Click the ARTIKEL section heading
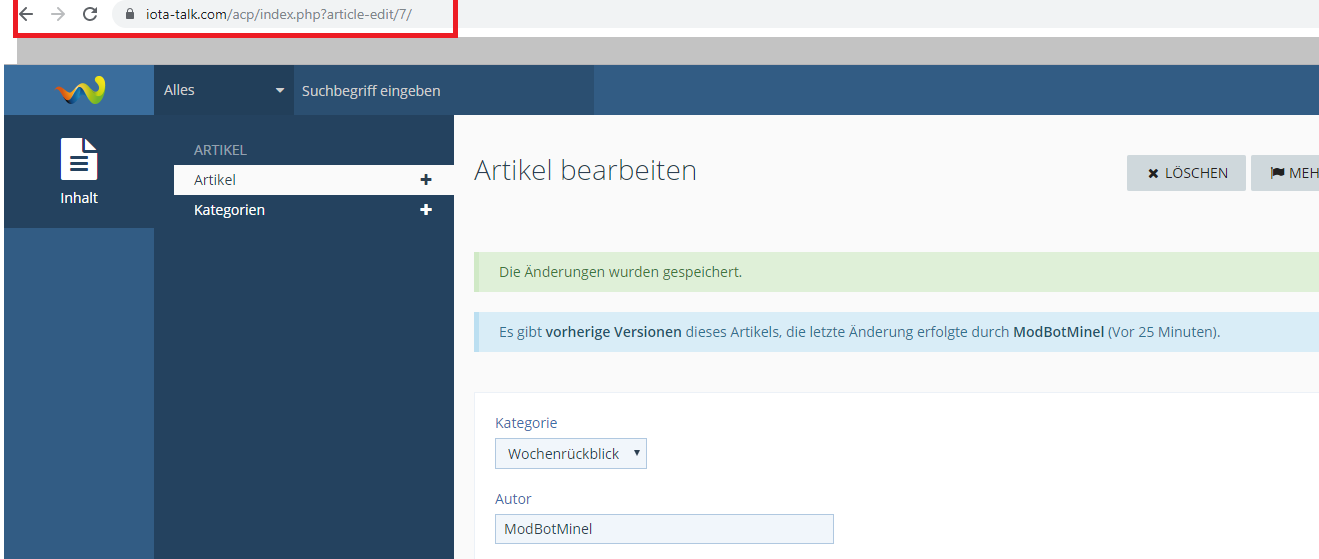 [x=220, y=150]
